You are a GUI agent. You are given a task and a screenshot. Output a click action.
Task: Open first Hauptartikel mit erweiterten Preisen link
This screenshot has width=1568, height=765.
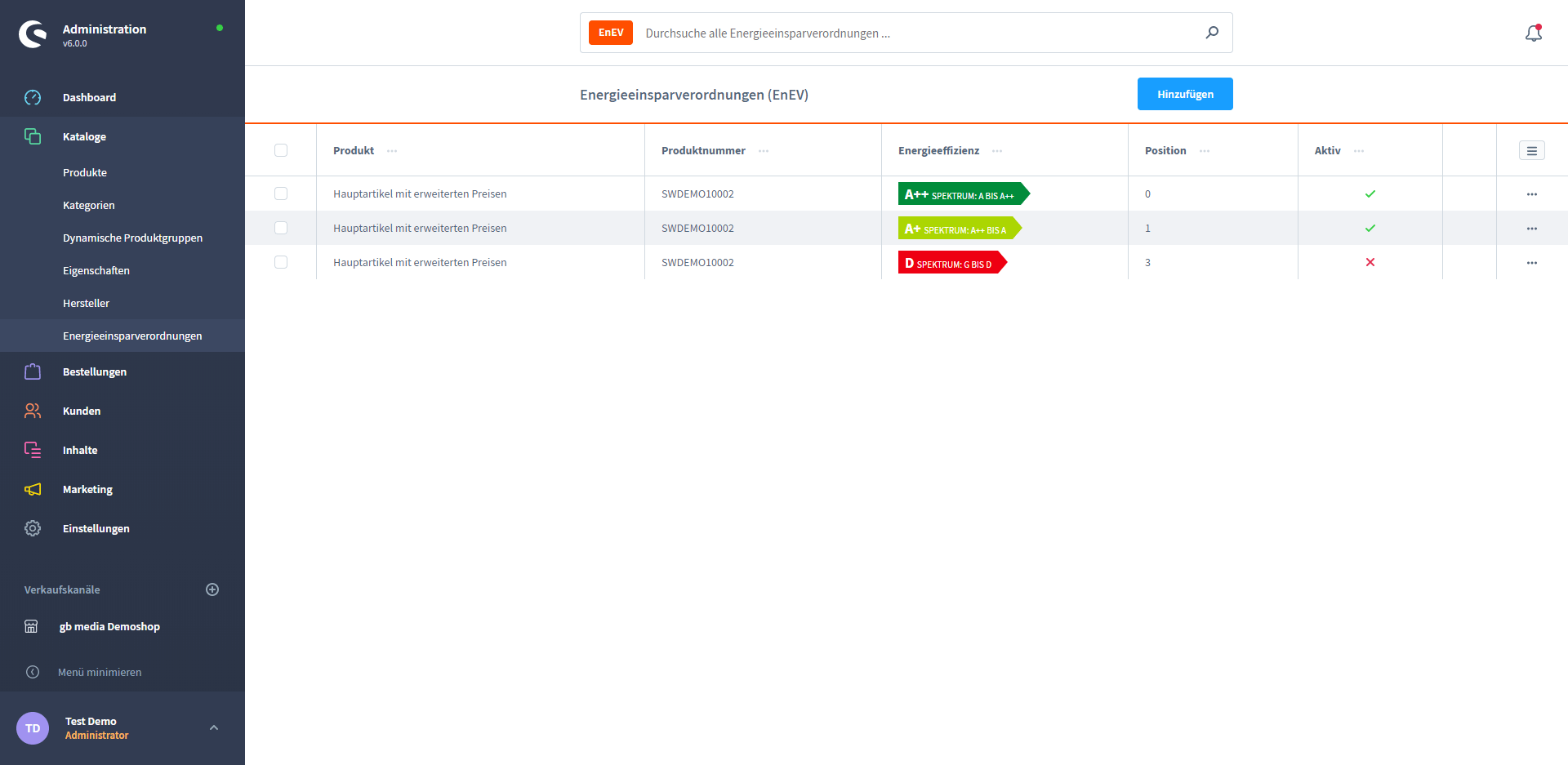click(420, 193)
